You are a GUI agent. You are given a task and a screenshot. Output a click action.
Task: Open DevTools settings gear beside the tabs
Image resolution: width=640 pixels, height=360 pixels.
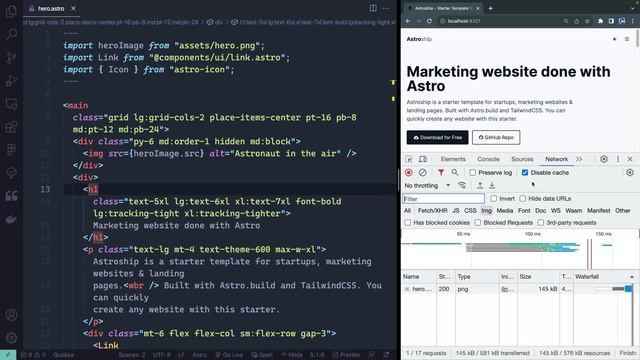tap(604, 159)
